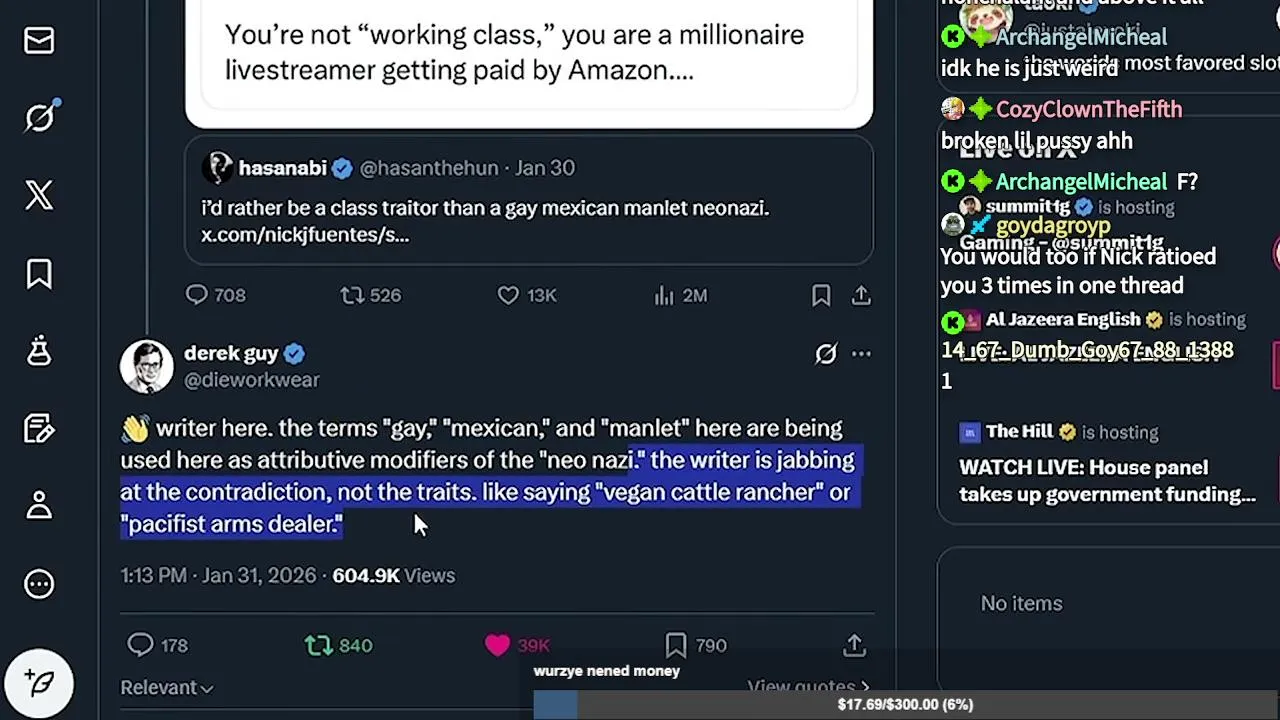Screen dimensions: 1280x720
Task: Unlike derek guy's post heart
Action: (x=497, y=645)
